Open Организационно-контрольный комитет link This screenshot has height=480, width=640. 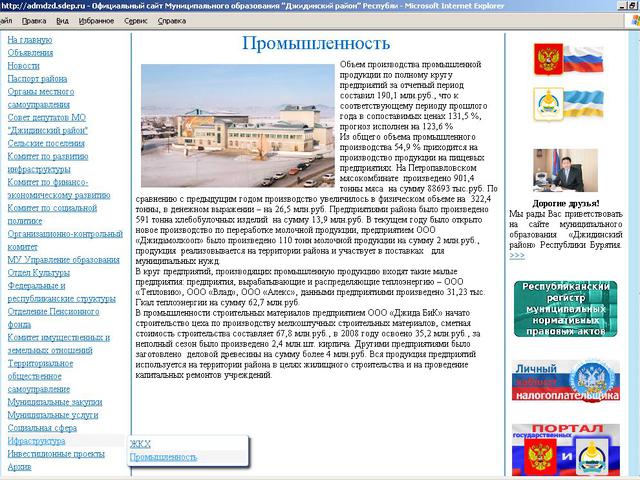[65, 240]
